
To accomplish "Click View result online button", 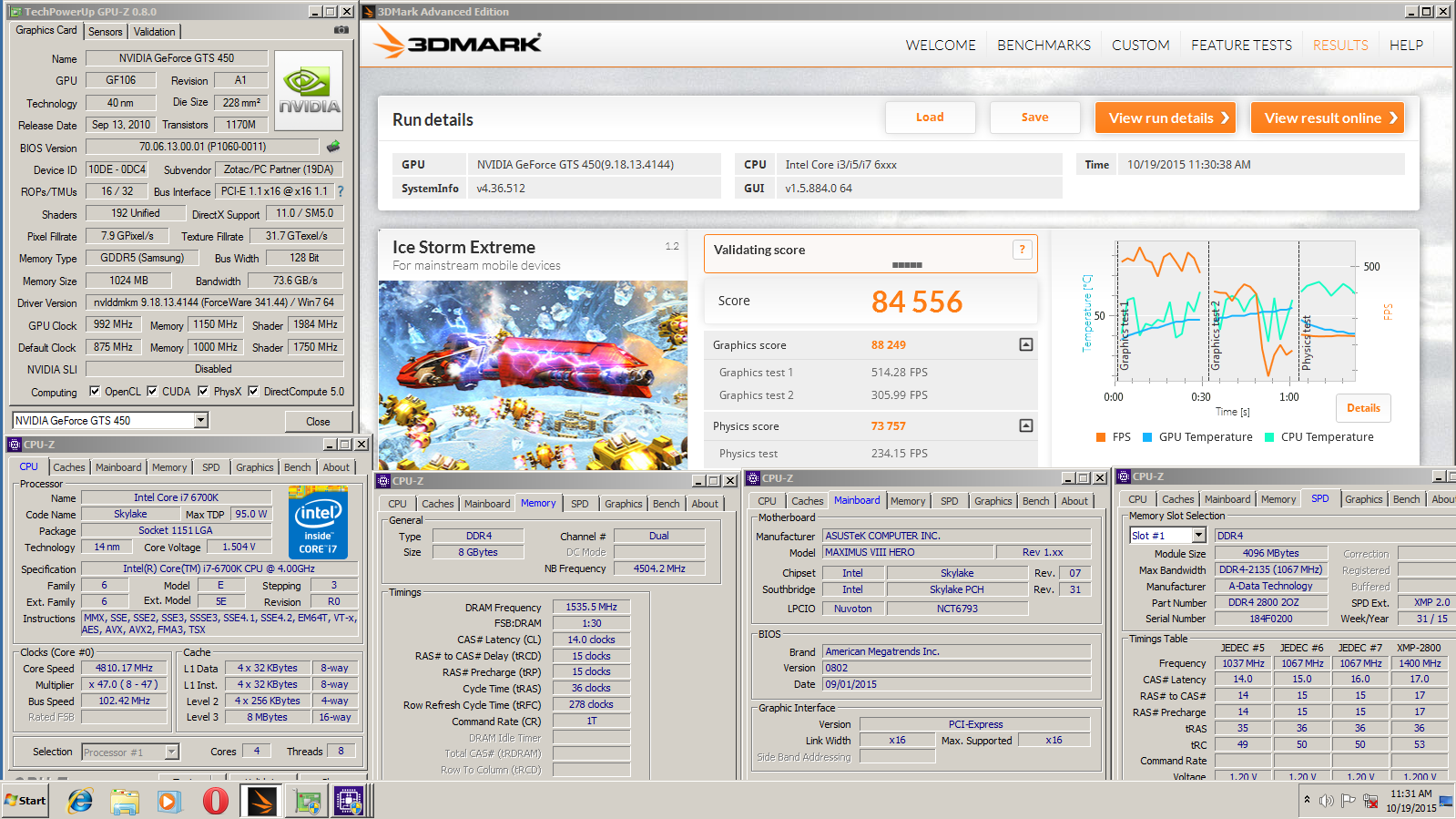I will pos(1327,118).
